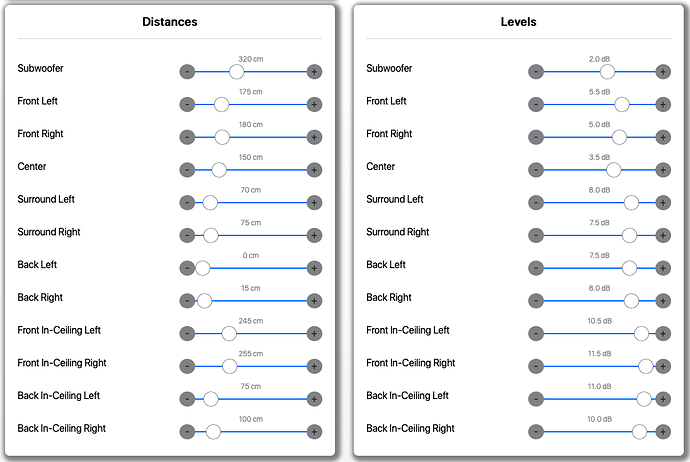Decrease Back In-Ceiling Left distance minus button
This screenshot has width=690, height=462.
click(x=187, y=399)
